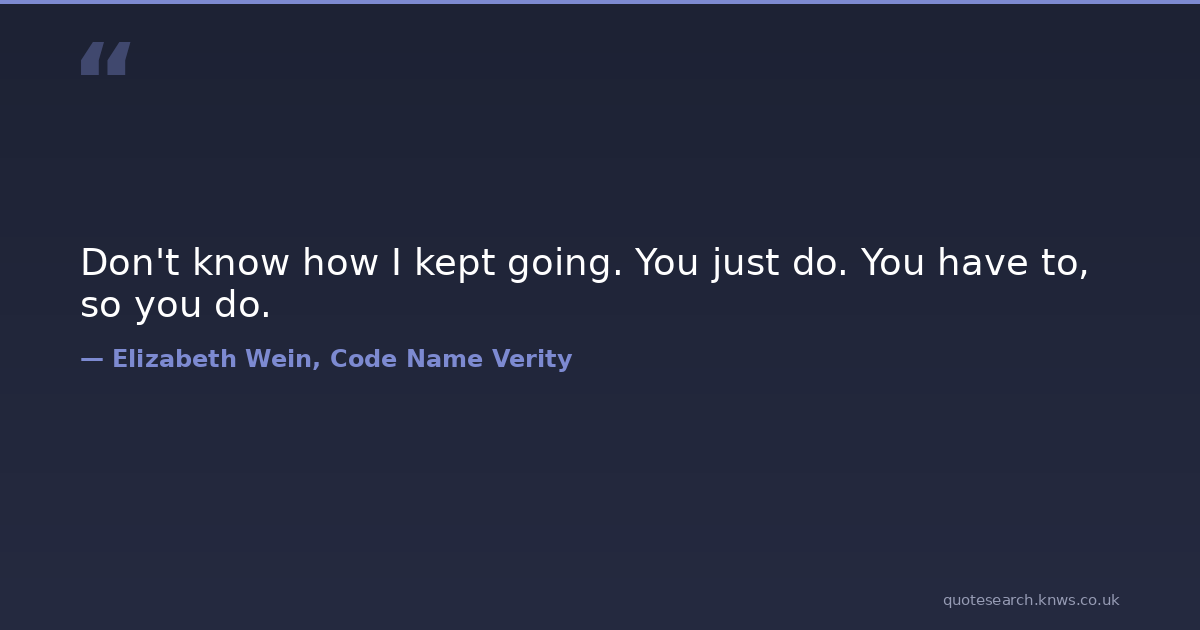Click the surname Wein in the attribution
The image size is (1200, 630).
pos(283,360)
